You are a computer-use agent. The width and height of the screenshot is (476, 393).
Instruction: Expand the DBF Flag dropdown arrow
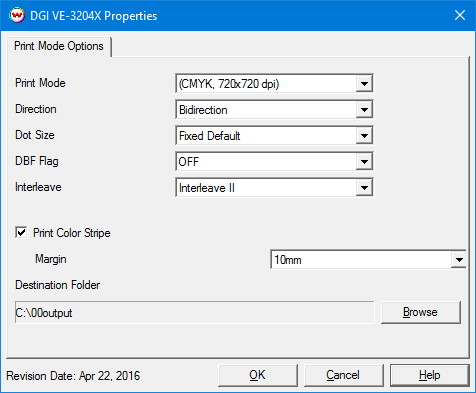coord(364,161)
